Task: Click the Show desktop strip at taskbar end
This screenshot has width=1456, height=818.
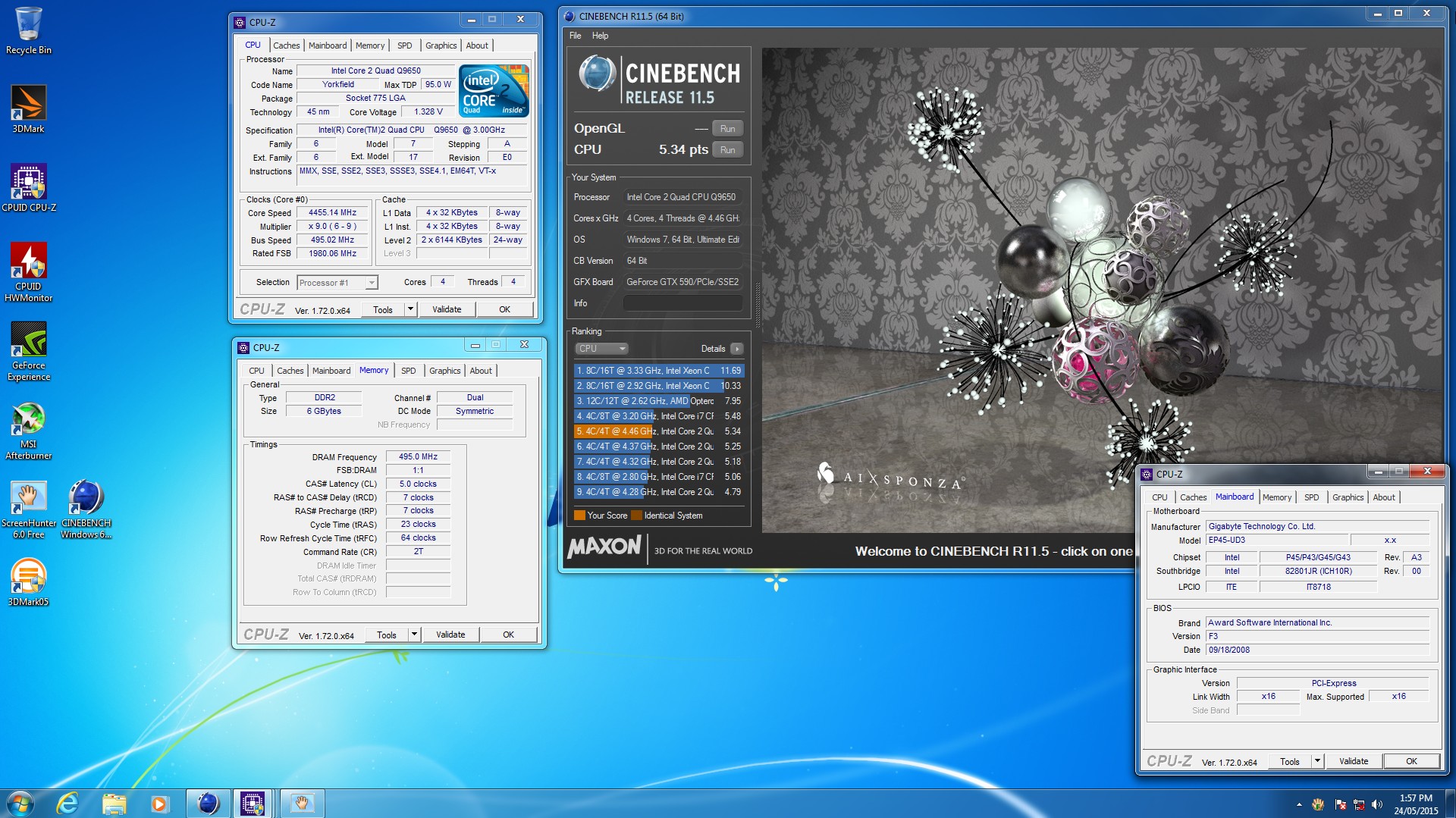Action: tap(1450, 803)
